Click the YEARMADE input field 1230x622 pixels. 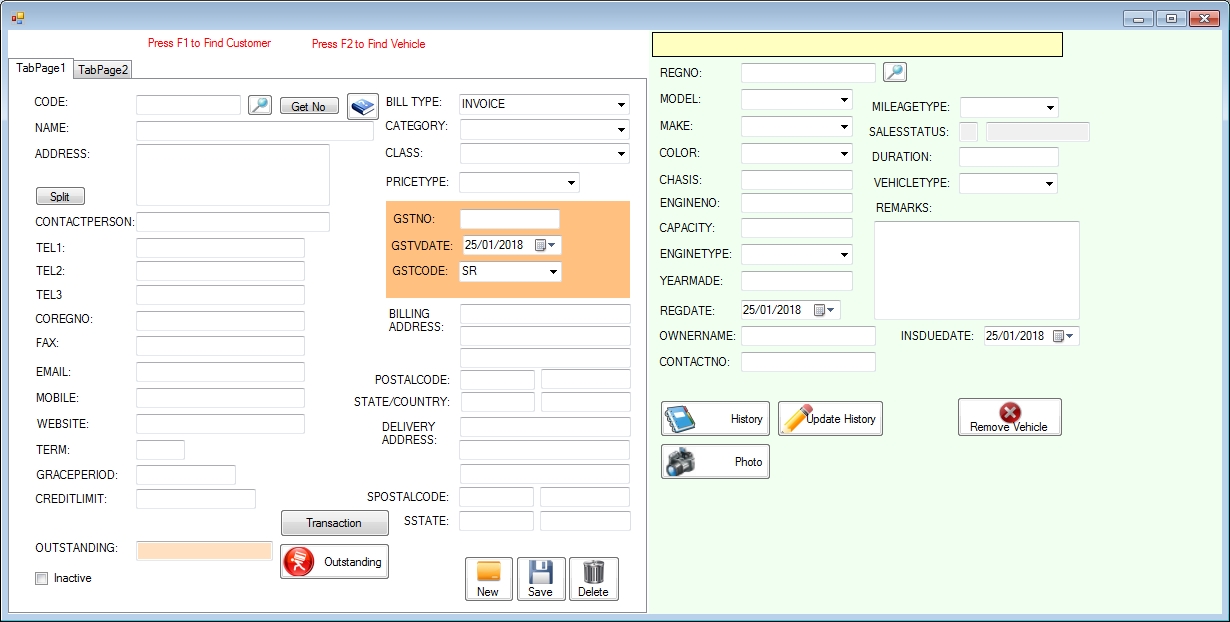coord(797,281)
